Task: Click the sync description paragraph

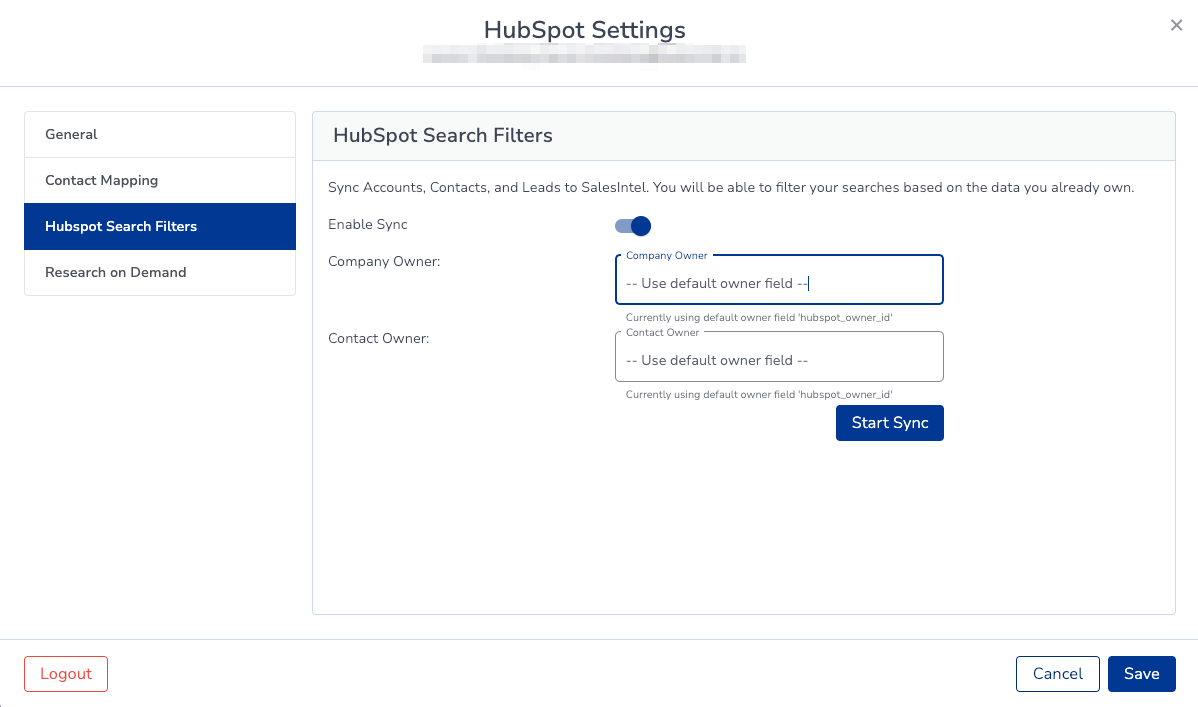Action: click(731, 187)
